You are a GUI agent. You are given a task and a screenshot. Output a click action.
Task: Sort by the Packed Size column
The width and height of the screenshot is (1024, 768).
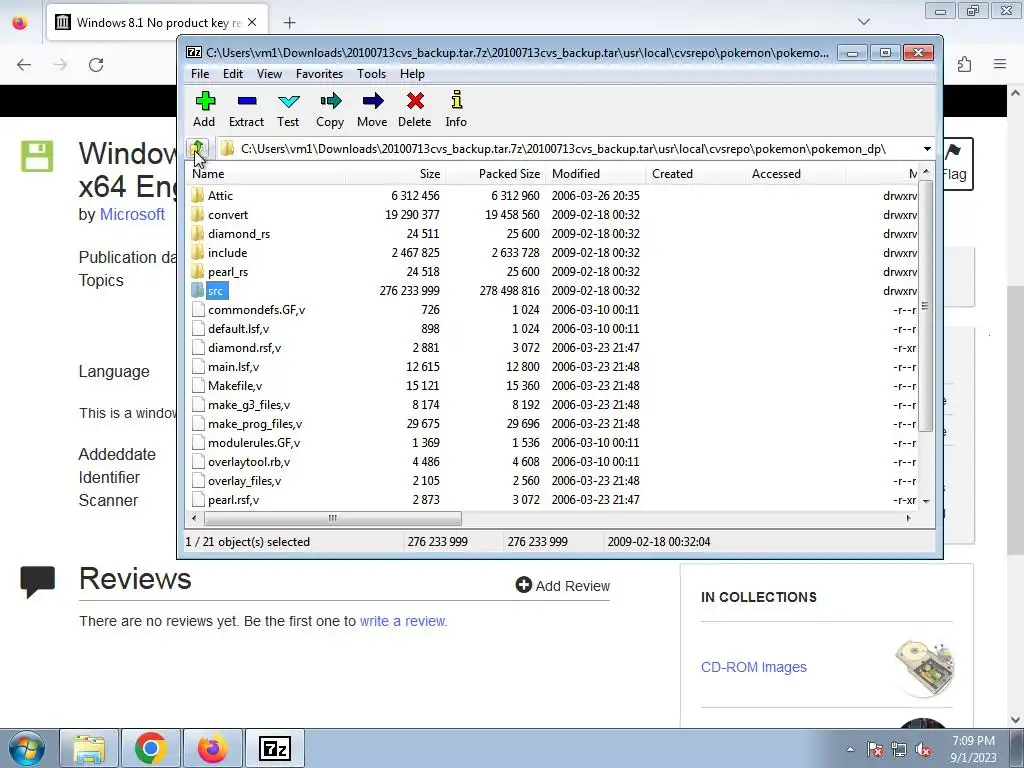495,174
